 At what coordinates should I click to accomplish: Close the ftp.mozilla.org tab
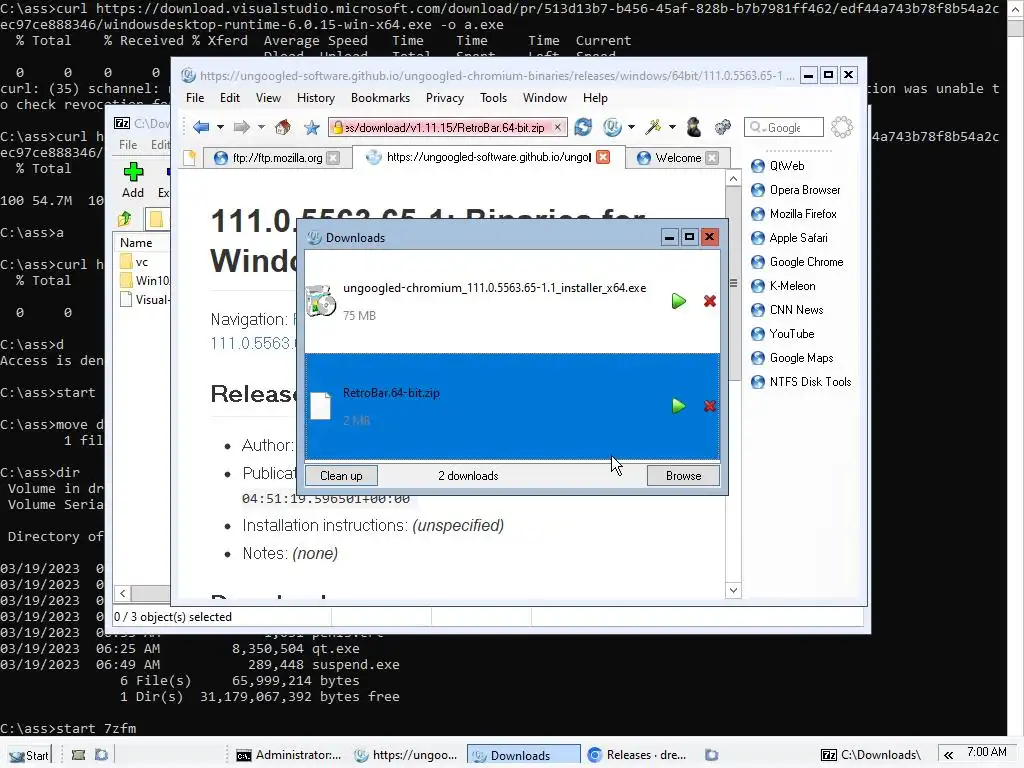point(333,158)
